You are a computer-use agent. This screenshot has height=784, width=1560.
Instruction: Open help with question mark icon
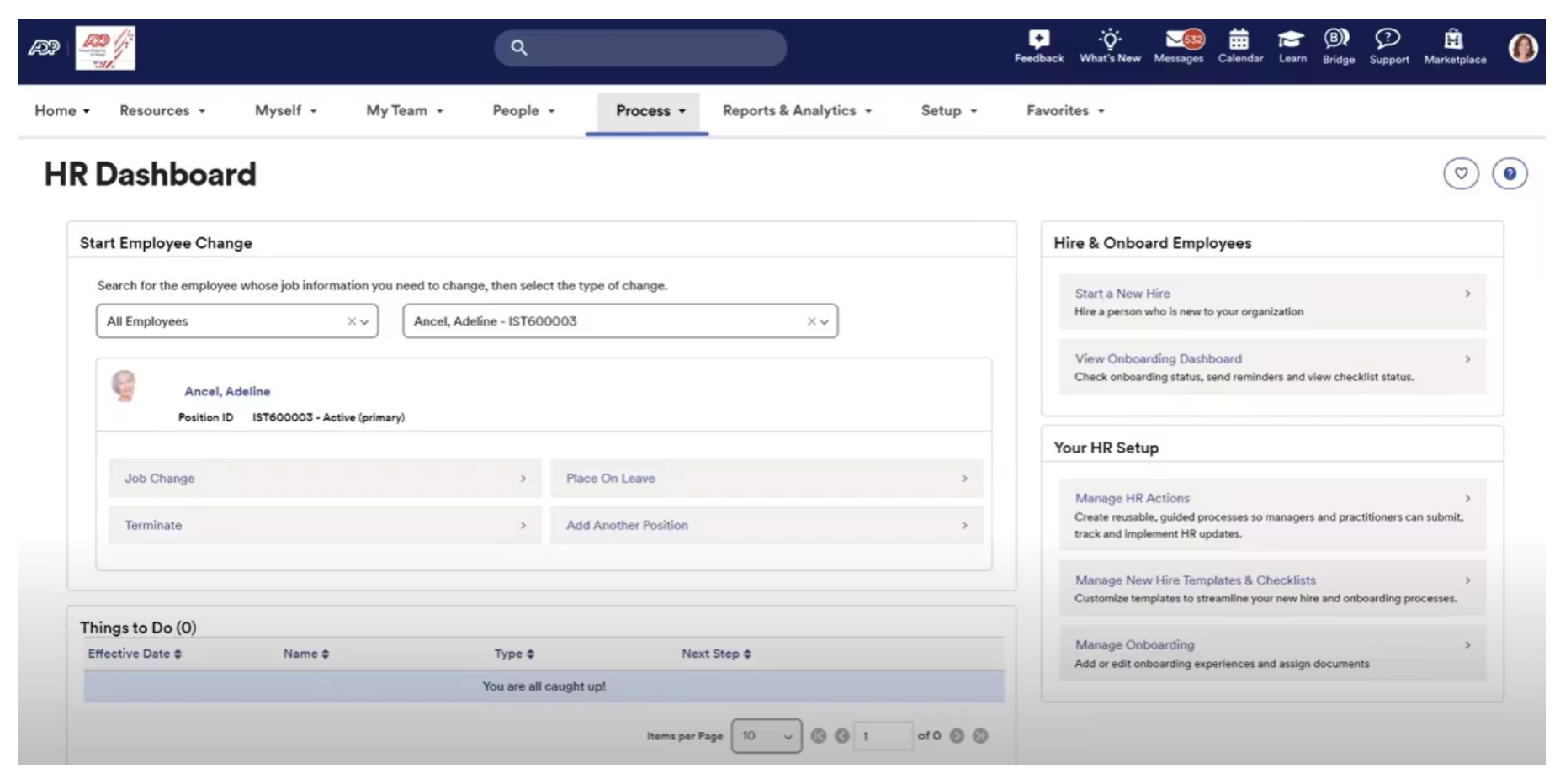1510,173
